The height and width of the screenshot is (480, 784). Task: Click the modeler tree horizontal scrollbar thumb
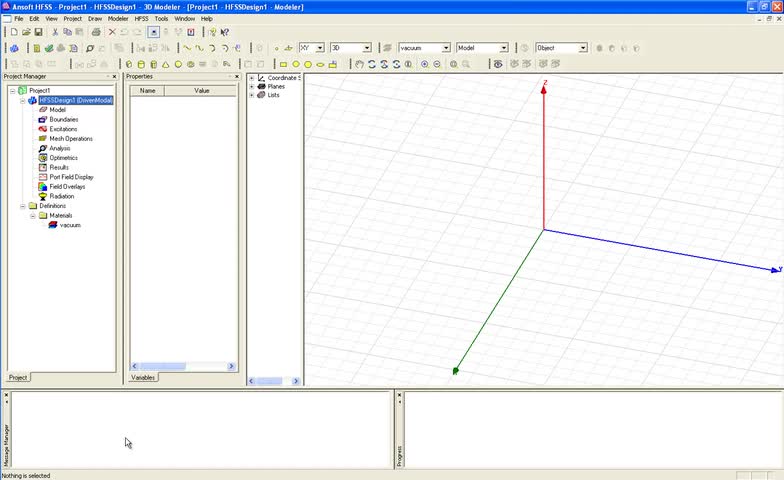(270, 381)
